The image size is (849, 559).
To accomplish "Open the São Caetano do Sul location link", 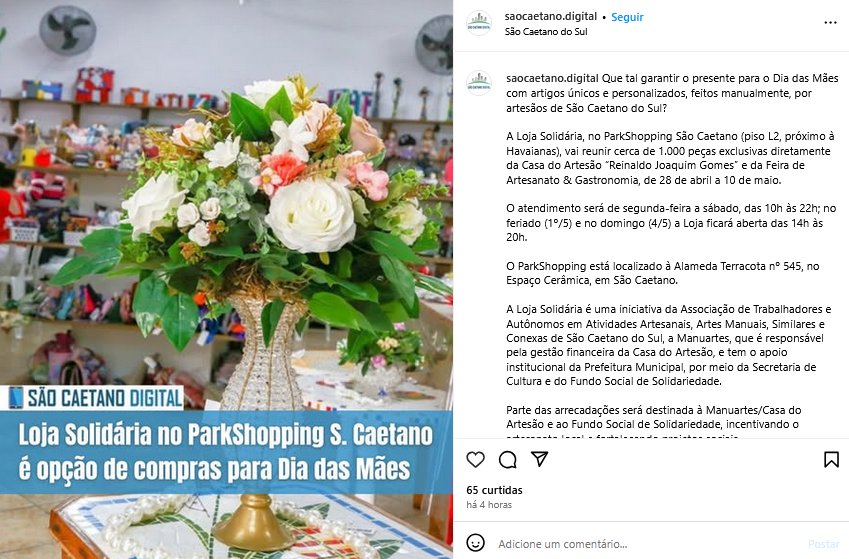I will pyautogui.click(x=546, y=31).
